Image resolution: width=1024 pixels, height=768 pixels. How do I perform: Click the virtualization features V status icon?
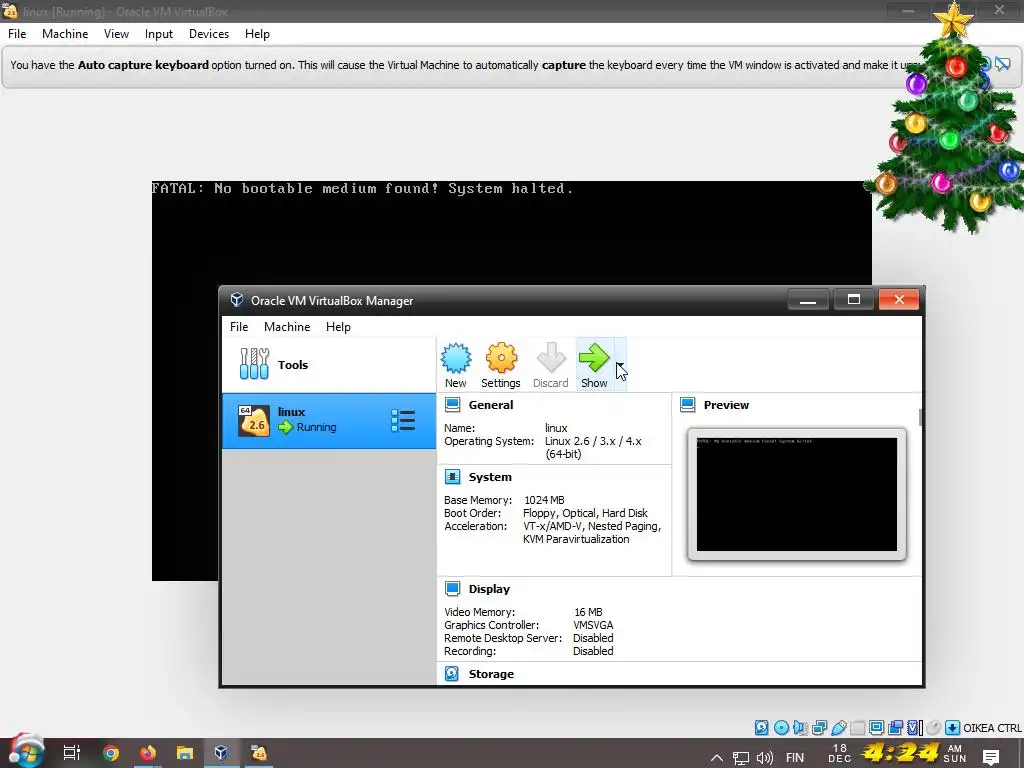pos(912,728)
